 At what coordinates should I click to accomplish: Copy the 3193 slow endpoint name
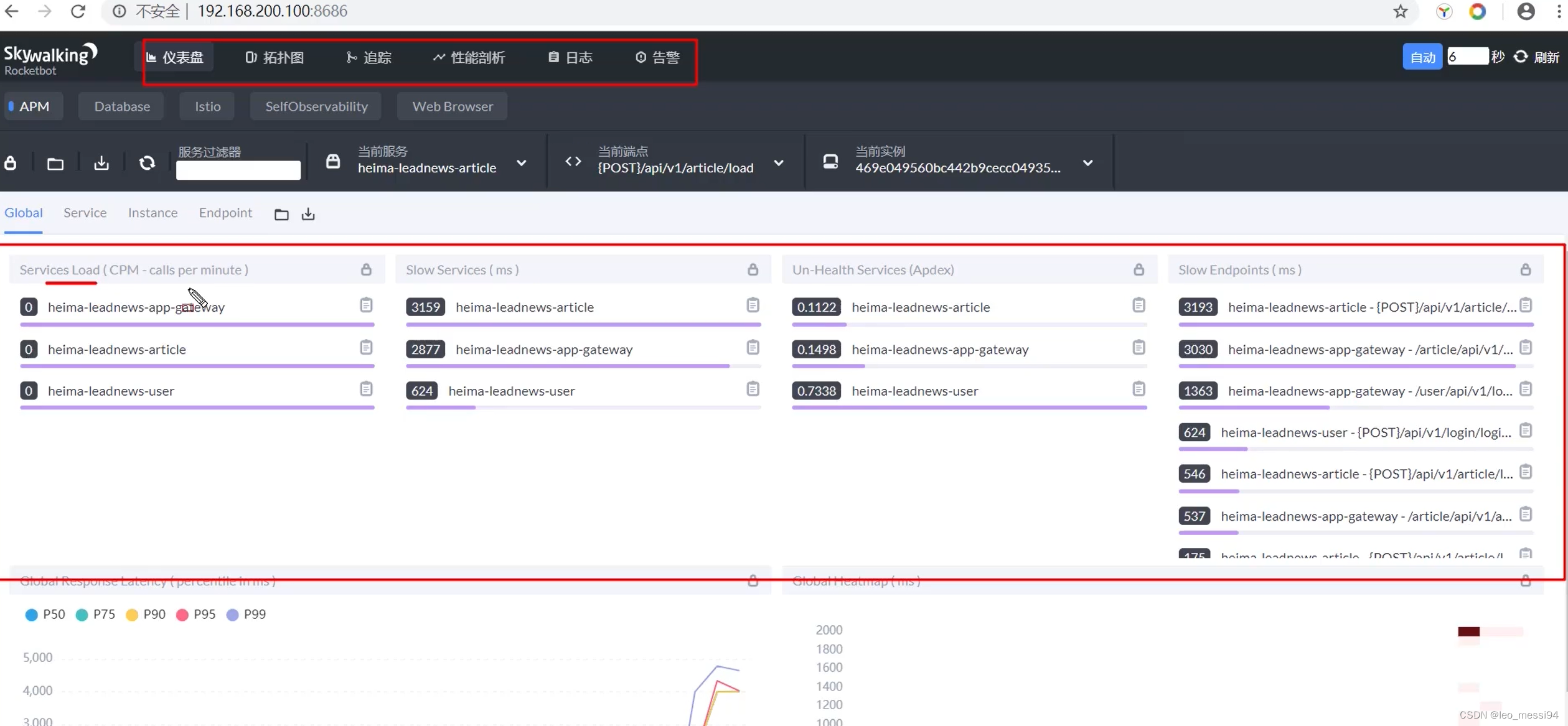point(1525,305)
